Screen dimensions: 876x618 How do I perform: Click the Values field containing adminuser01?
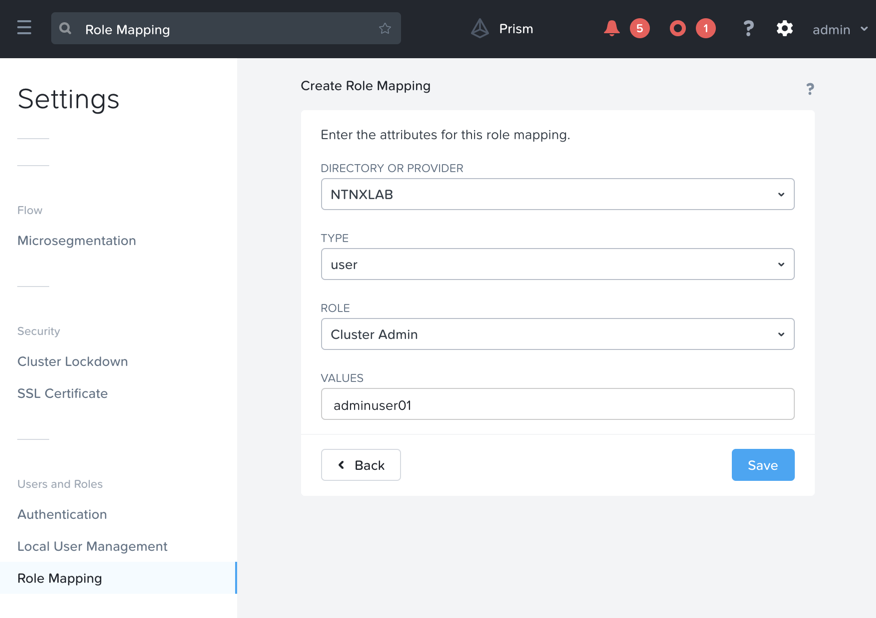tap(558, 404)
